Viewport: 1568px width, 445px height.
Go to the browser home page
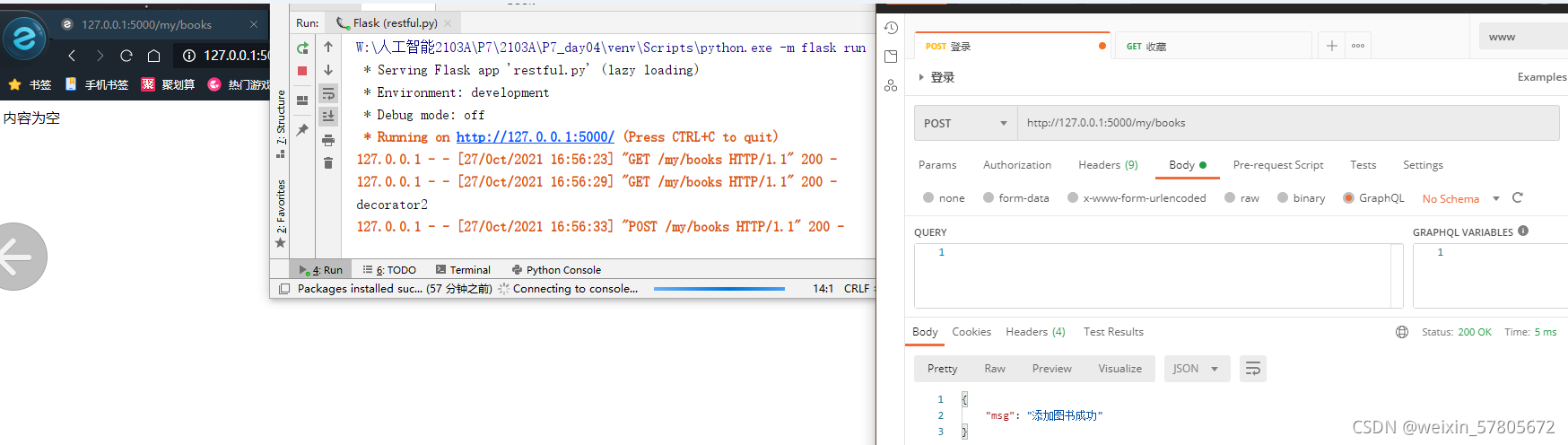[154, 56]
